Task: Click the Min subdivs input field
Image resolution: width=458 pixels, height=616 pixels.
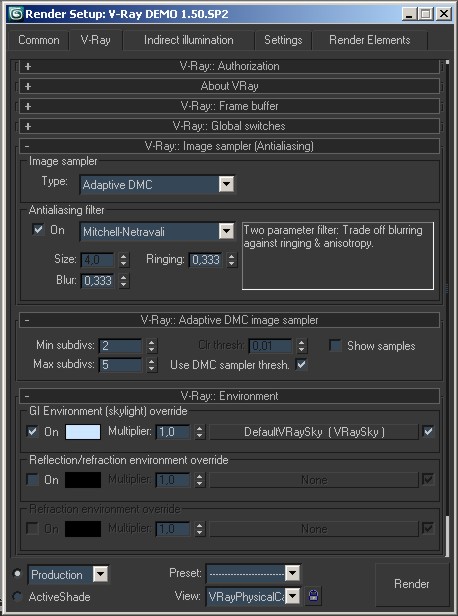Action: point(120,346)
